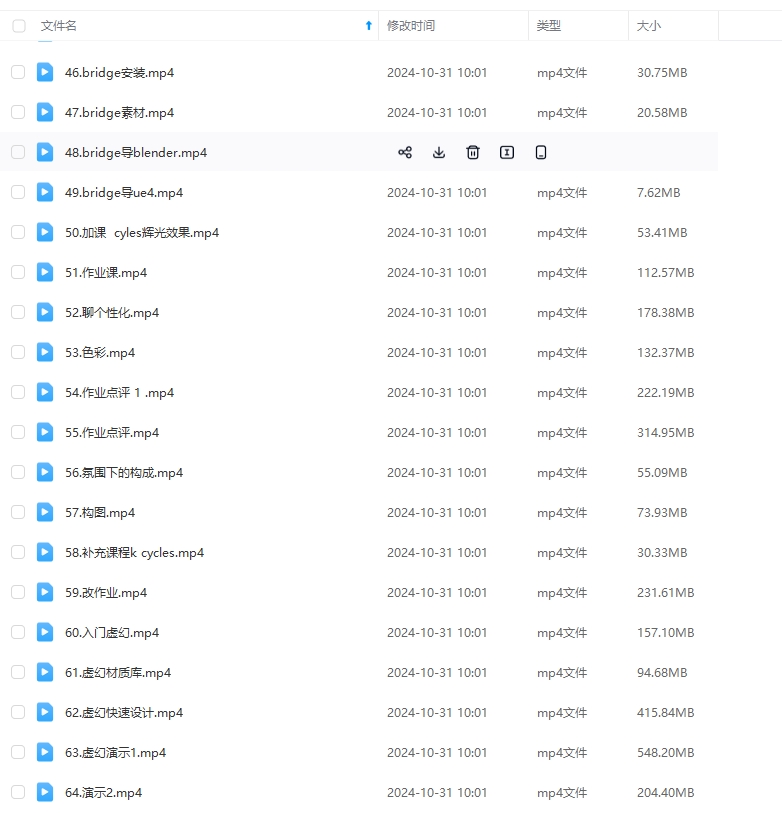Sort by 修改时间 column header
Screen dimensions: 782x813
(411, 26)
